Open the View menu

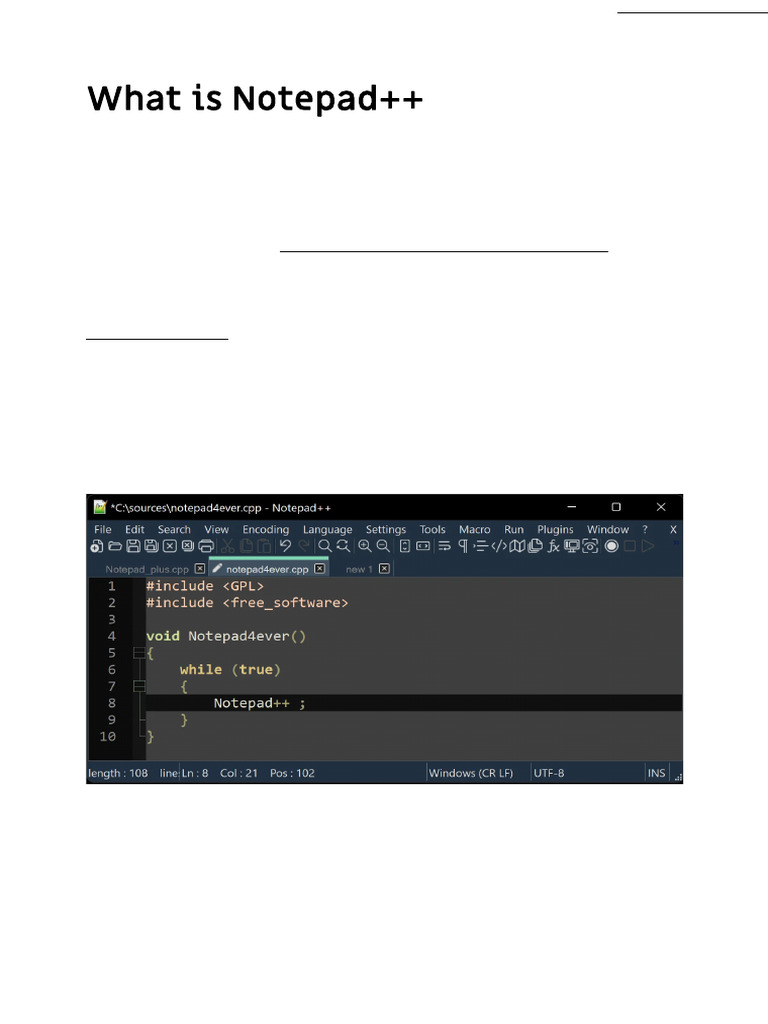click(217, 530)
